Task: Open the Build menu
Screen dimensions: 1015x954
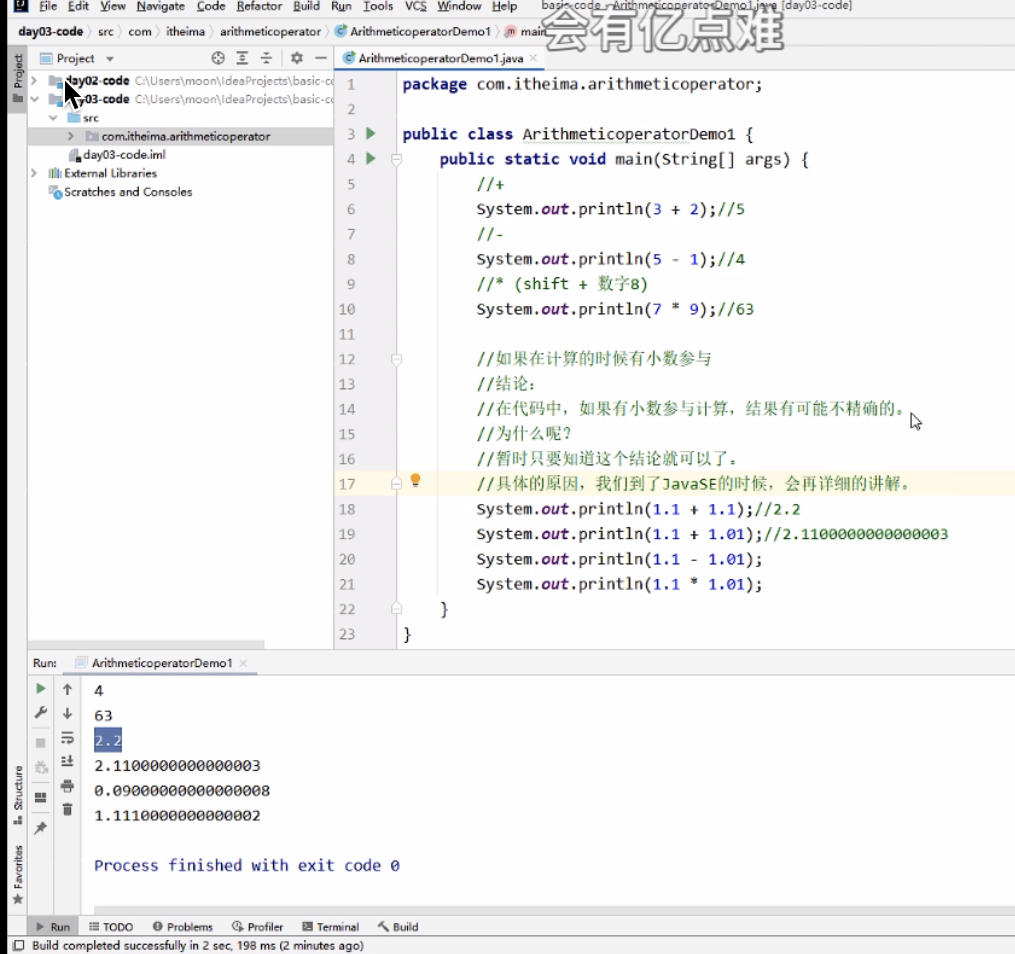Action: [306, 6]
